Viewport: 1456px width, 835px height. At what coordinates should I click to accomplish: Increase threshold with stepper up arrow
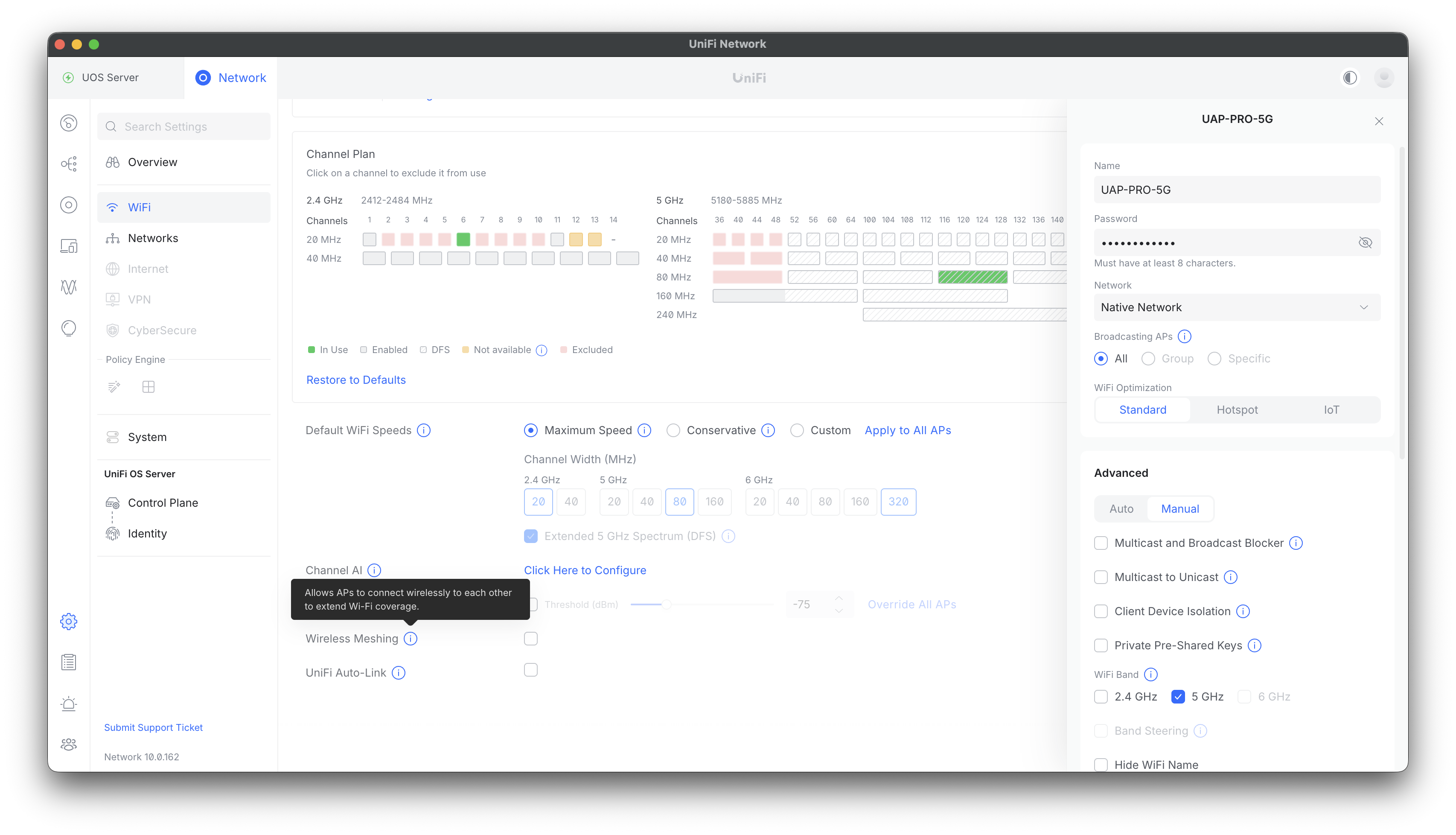(x=839, y=598)
